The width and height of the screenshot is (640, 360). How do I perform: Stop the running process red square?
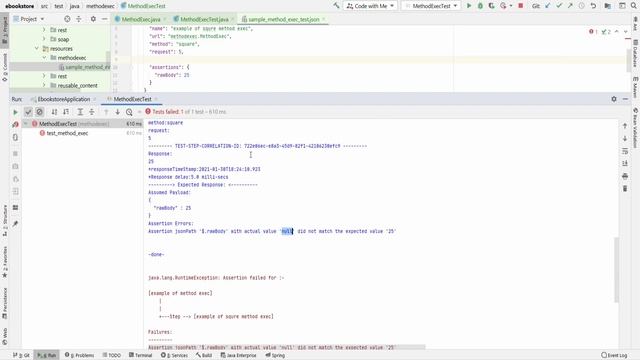[521, 6]
